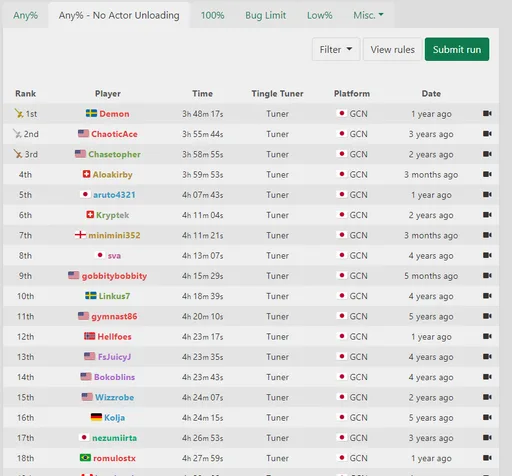Open video icon for ChaoticAce's run
The width and height of the screenshot is (512, 476).
487,134
